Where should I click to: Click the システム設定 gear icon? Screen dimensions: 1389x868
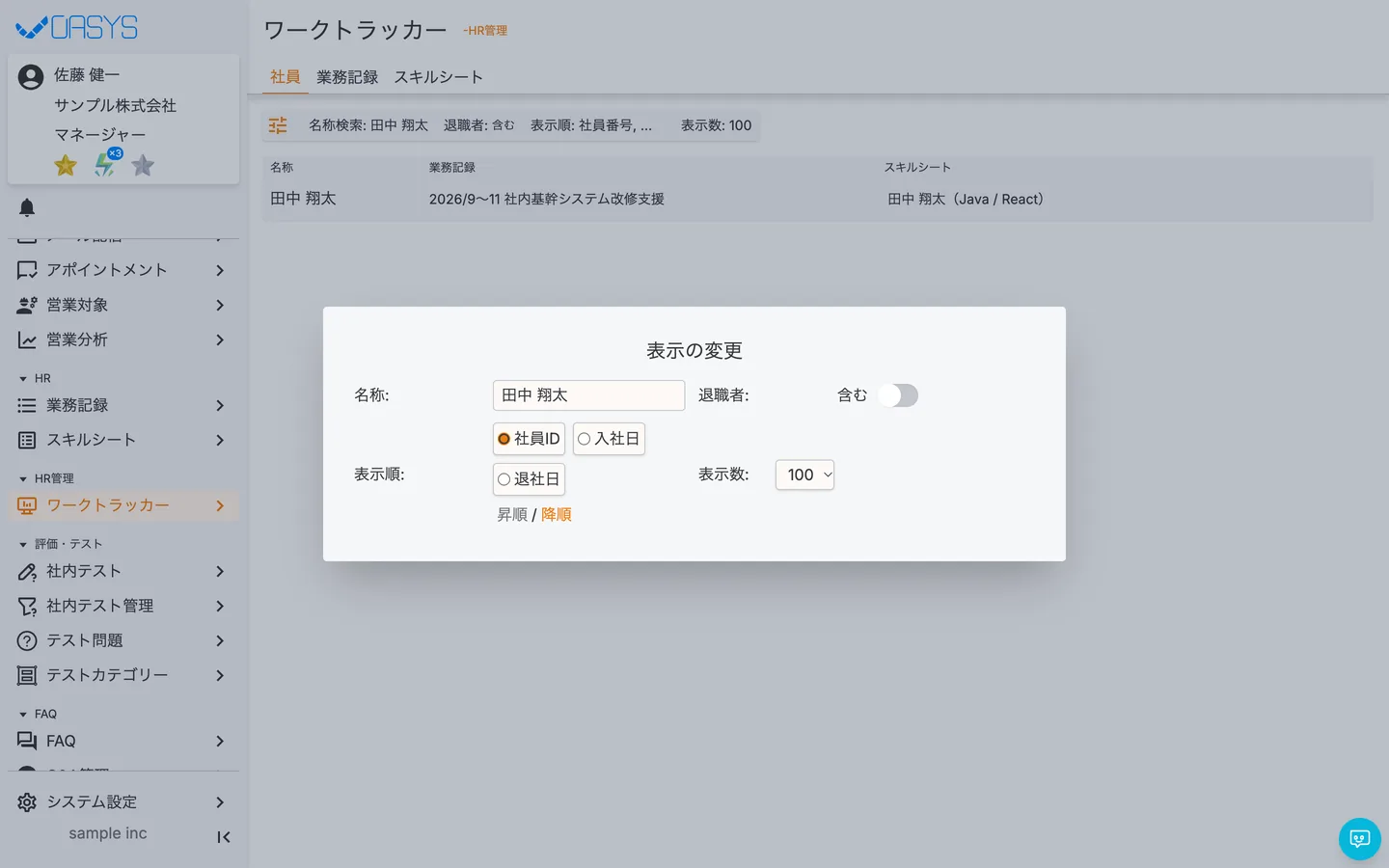point(27,802)
